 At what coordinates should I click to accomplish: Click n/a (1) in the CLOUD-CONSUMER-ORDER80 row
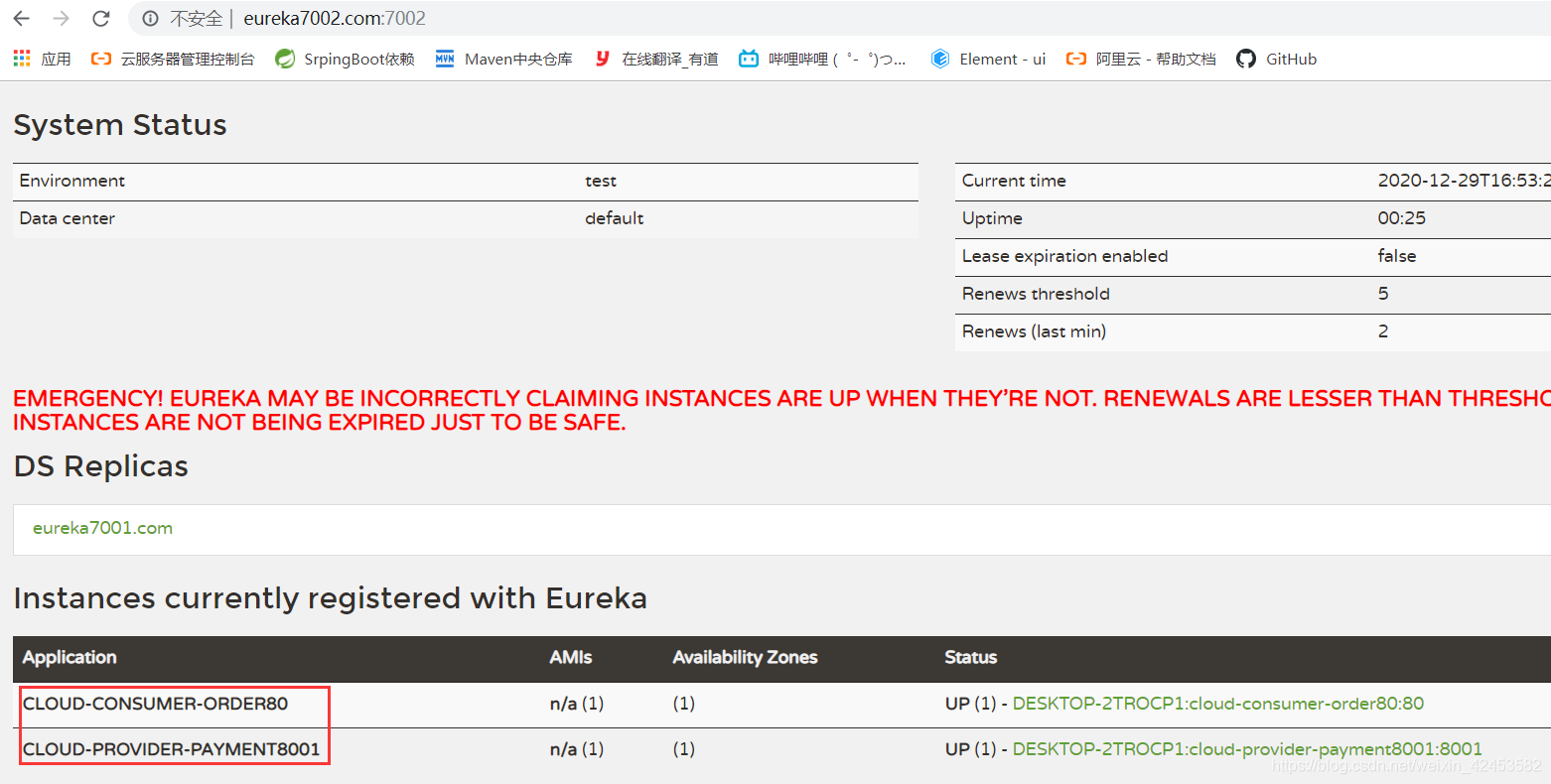[577, 703]
